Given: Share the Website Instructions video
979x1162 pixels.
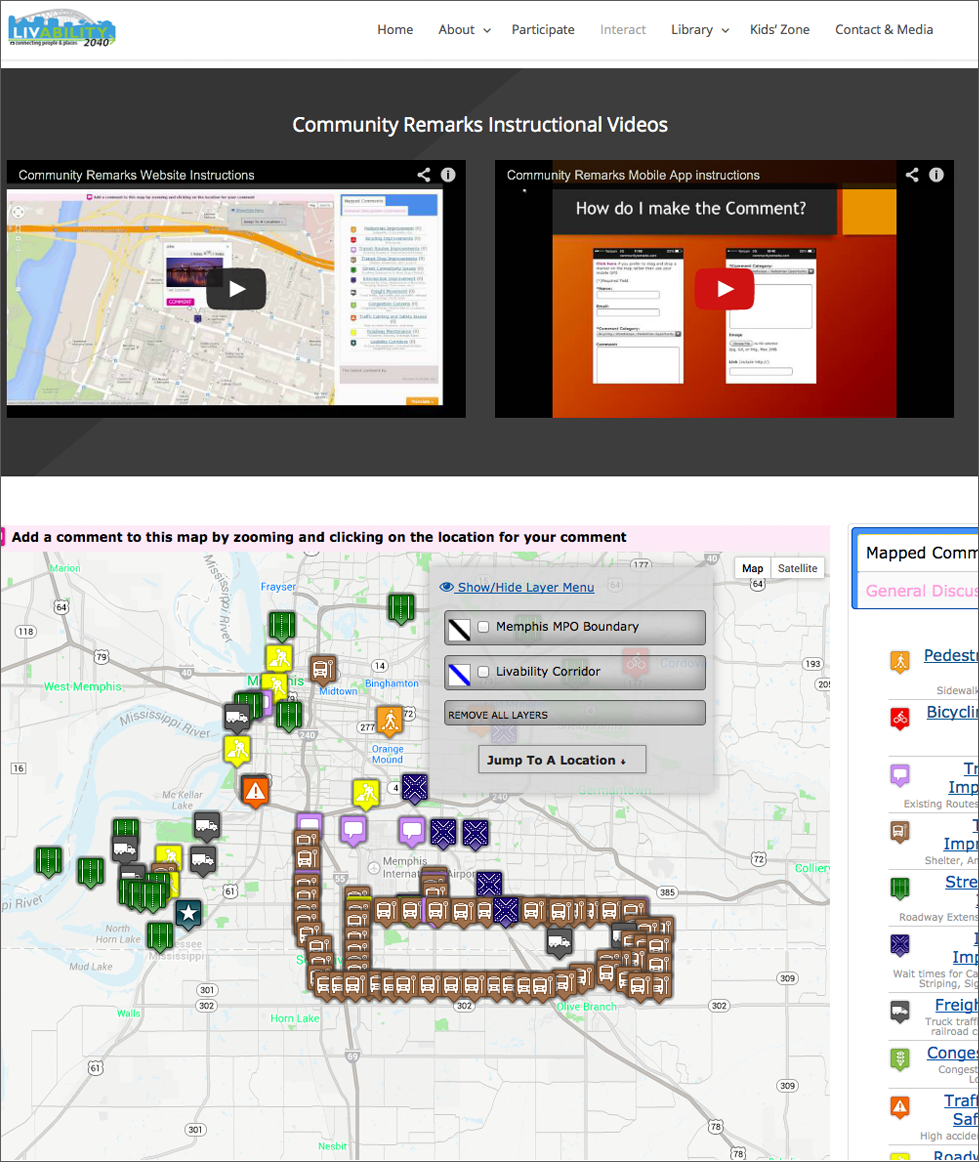Looking at the screenshot, I should coord(424,175).
